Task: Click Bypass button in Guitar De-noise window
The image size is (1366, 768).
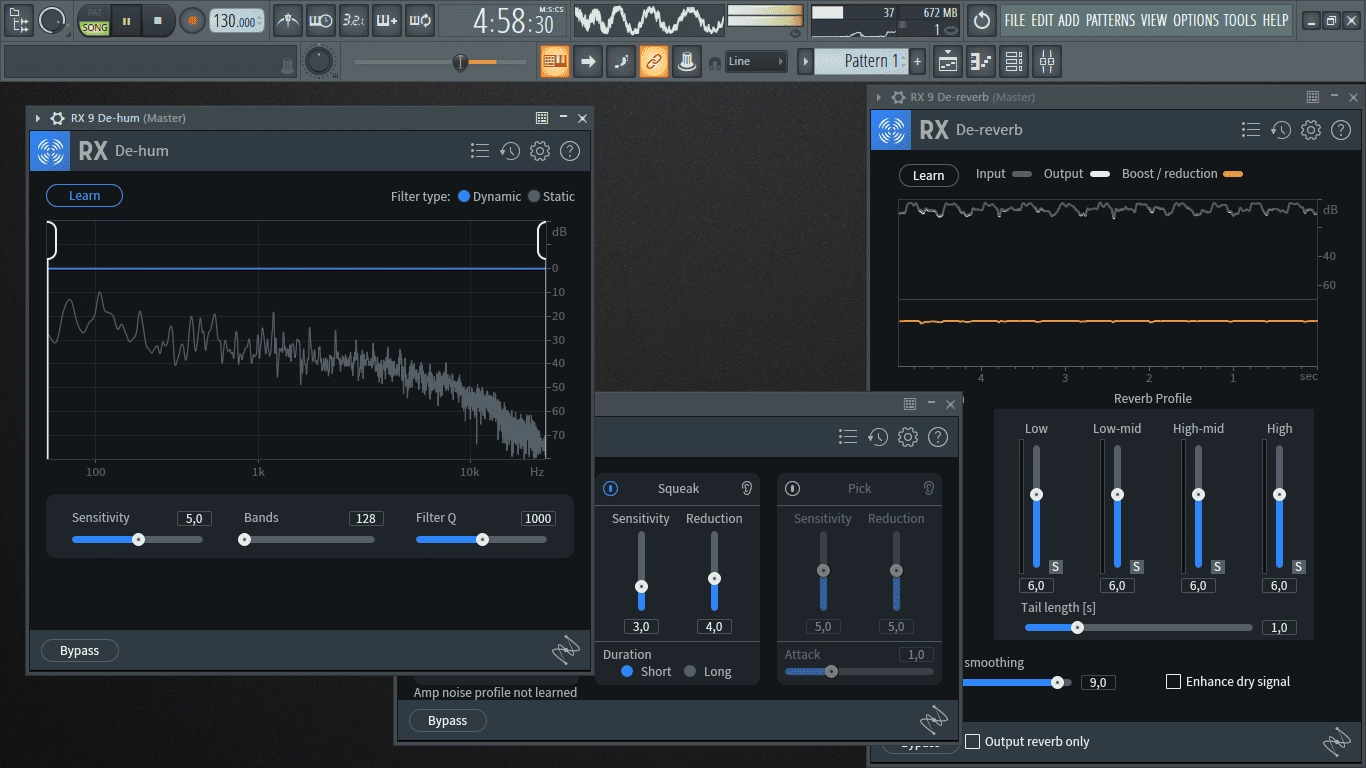Action: [447, 720]
